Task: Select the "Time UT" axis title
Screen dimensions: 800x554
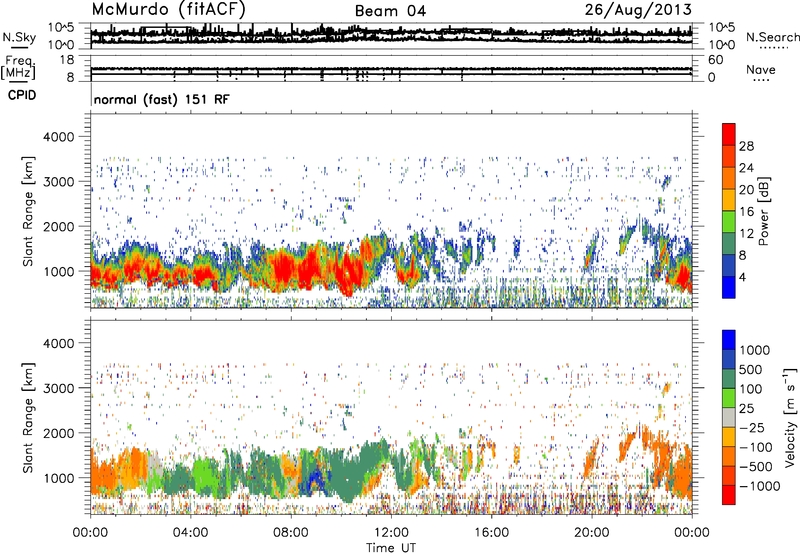Action: click(391, 547)
